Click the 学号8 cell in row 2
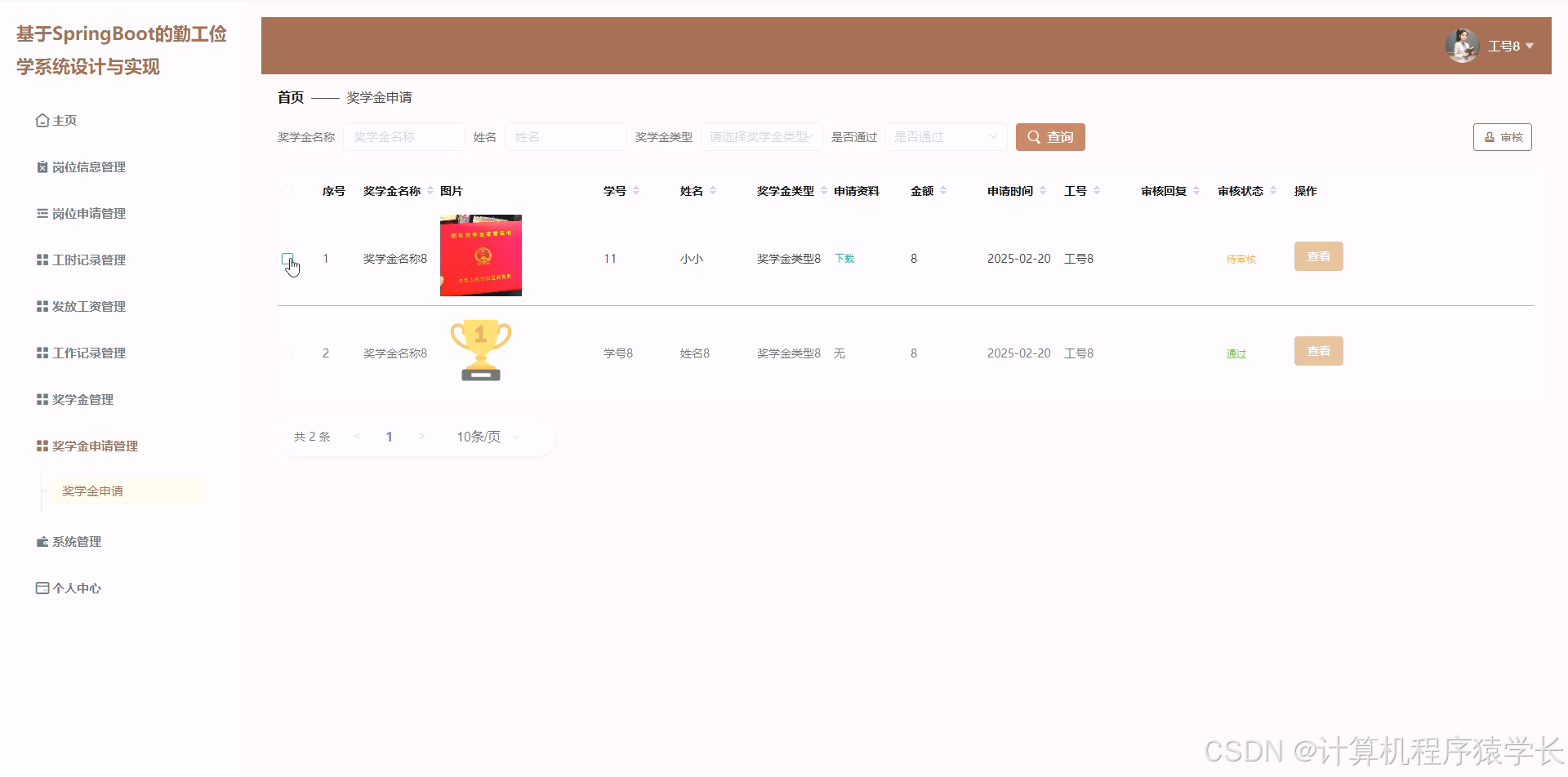1568x777 pixels. 618,353
